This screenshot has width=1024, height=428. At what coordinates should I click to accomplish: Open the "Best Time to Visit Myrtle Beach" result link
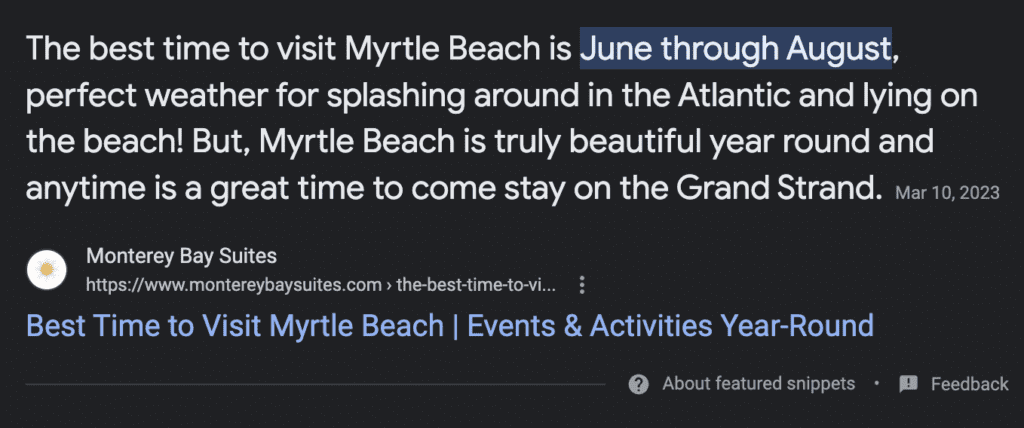point(450,325)
